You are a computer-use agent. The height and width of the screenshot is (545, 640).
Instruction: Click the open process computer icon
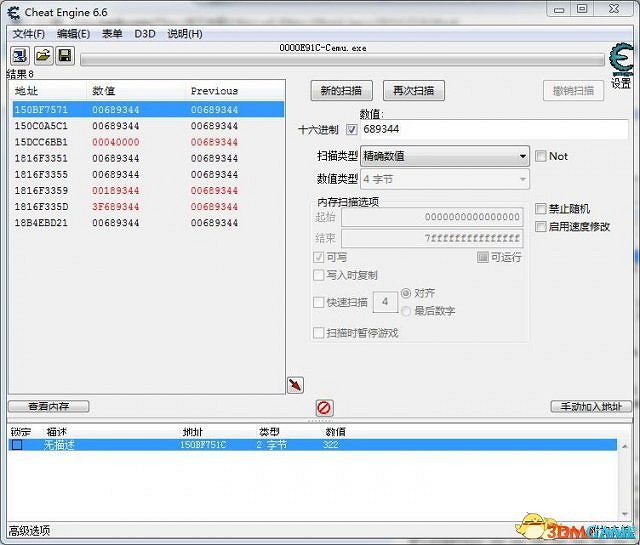click(20, 55)
